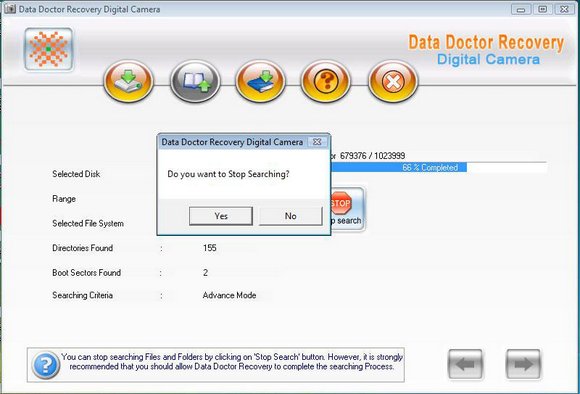The width and height of the screenshot is (580, 394).
Task: Click the sector count '679376 / 1023999'
Action: coord(372,156)
